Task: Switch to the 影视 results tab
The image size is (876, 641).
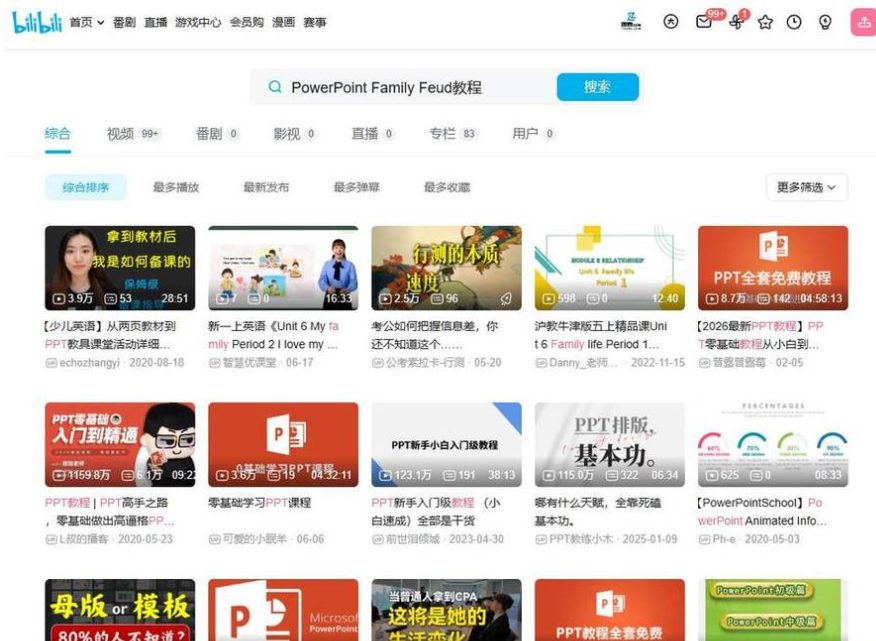Action: (295, 134)
